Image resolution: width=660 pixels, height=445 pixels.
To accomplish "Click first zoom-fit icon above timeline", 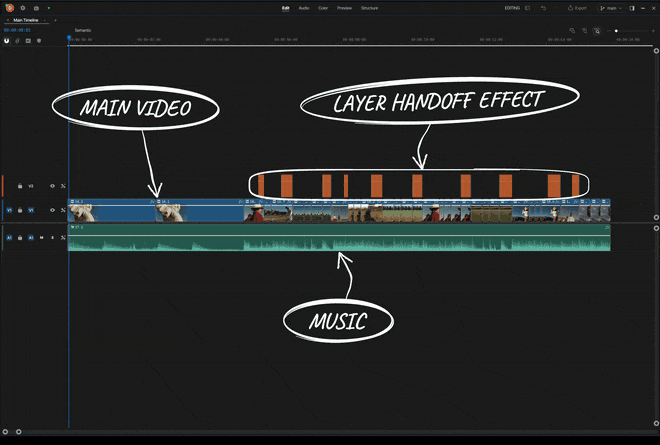I will pos(572,31).
